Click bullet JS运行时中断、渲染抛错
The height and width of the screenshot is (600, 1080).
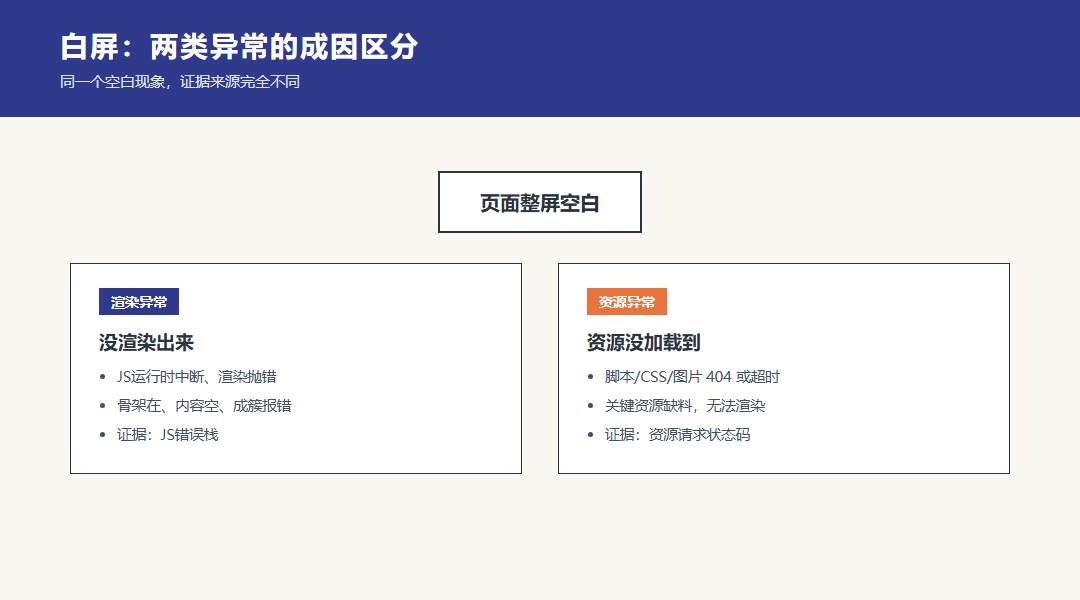click(x=196, y=377)
